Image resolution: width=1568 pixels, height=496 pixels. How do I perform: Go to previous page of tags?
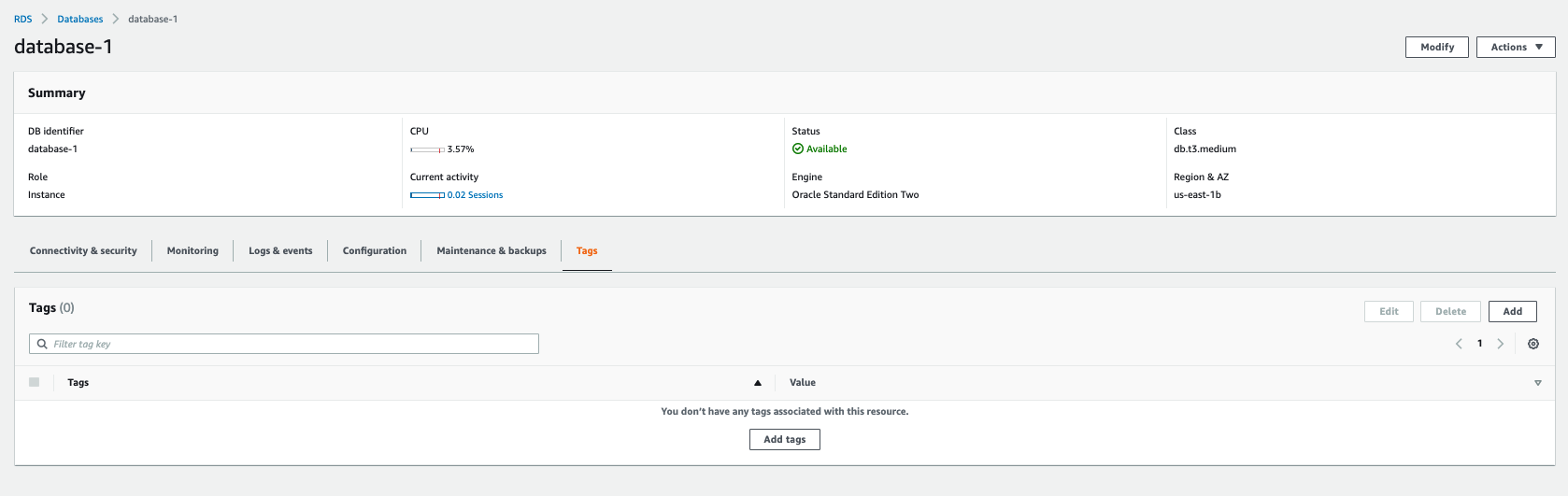click(x=1459, y=344)
